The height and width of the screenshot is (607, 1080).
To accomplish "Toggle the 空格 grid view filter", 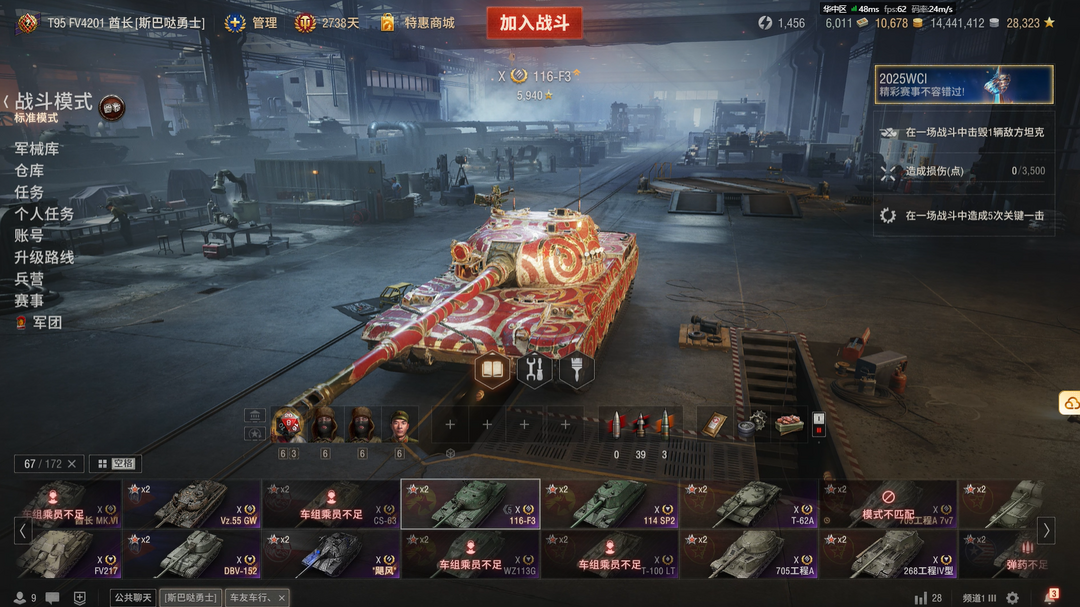I will coord(116,464).
